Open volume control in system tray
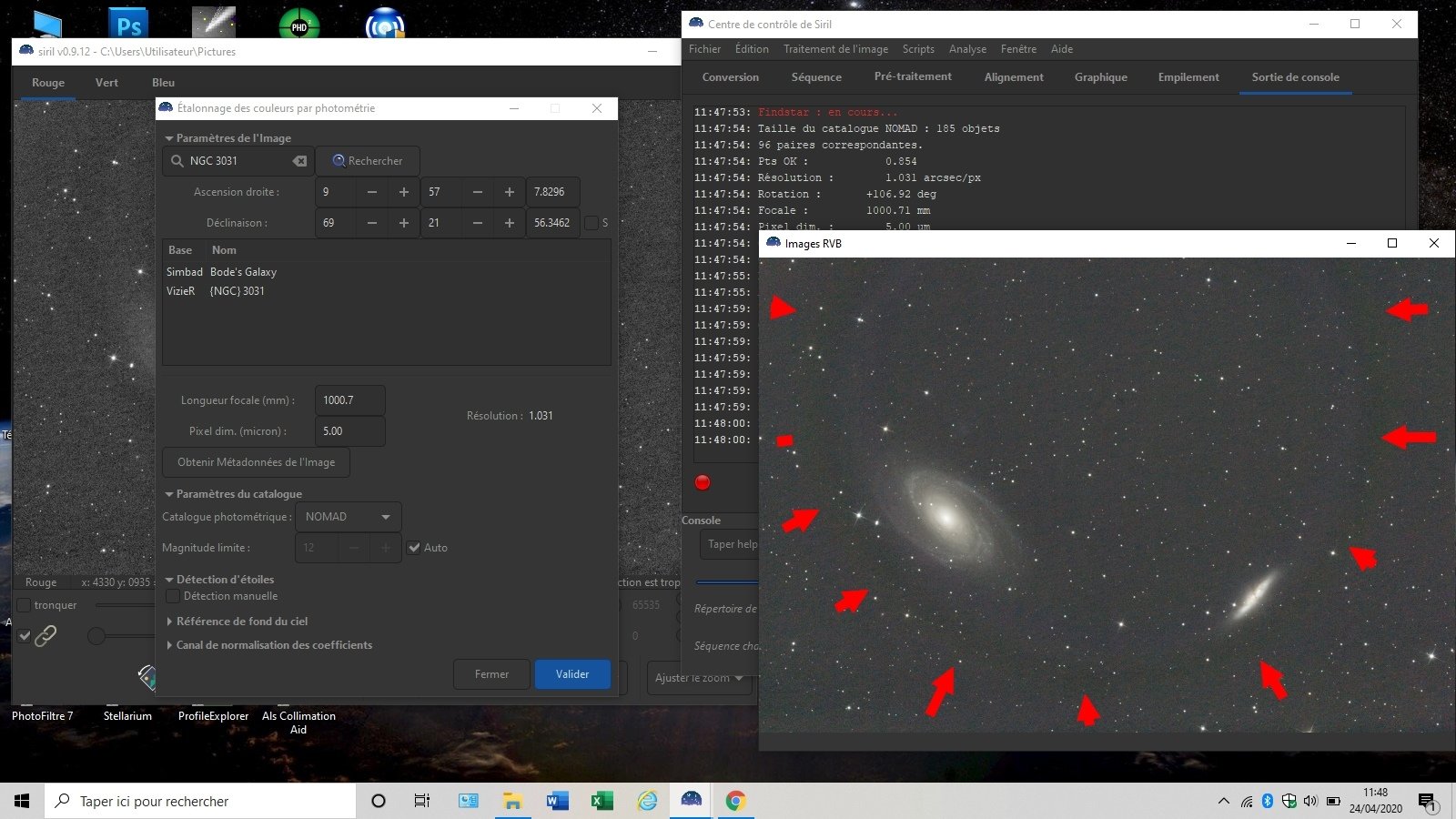 (x=1310, y=801)
